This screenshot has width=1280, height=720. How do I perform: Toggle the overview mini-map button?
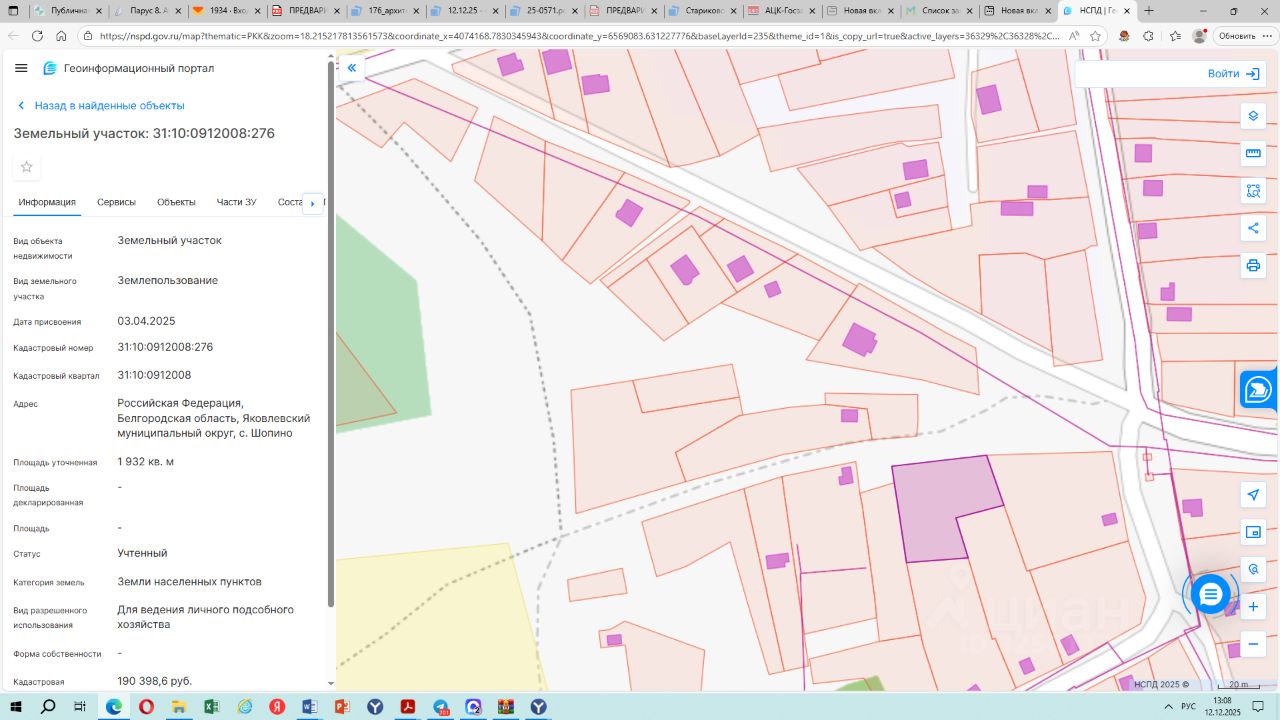tap(1253, 532)
